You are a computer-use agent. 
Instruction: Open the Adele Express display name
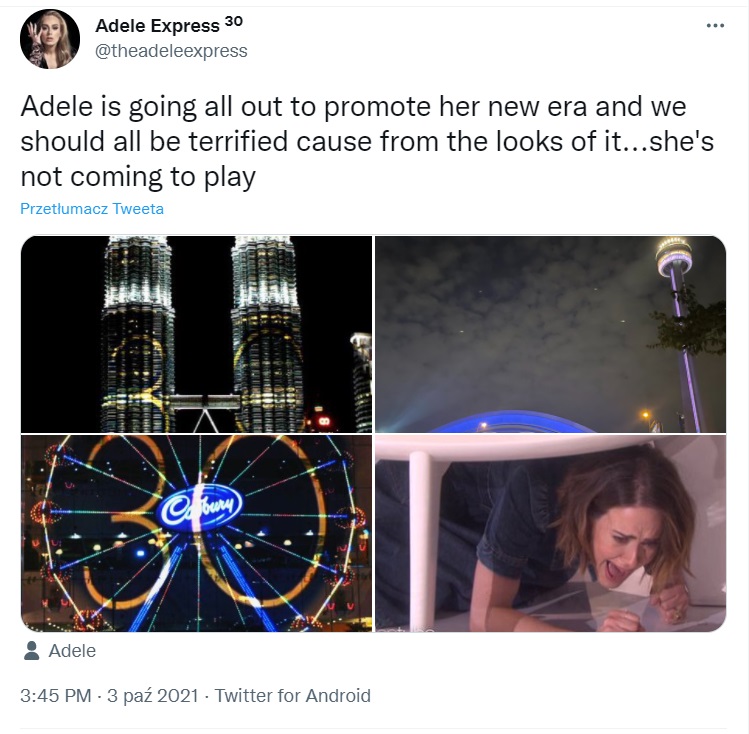(157, 25)
